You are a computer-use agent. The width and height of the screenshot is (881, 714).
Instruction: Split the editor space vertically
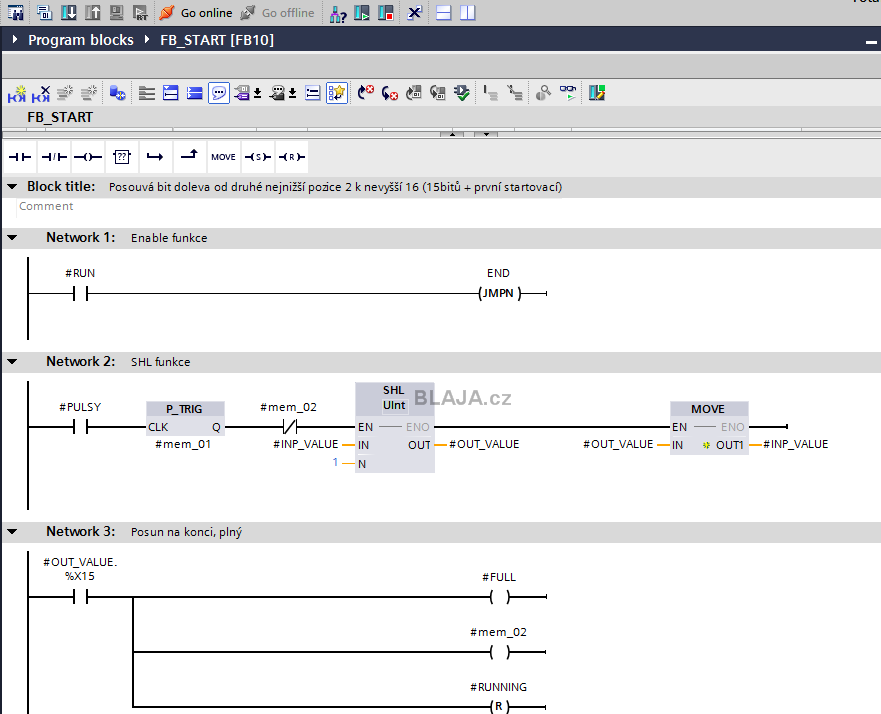(x=467, y=12)
